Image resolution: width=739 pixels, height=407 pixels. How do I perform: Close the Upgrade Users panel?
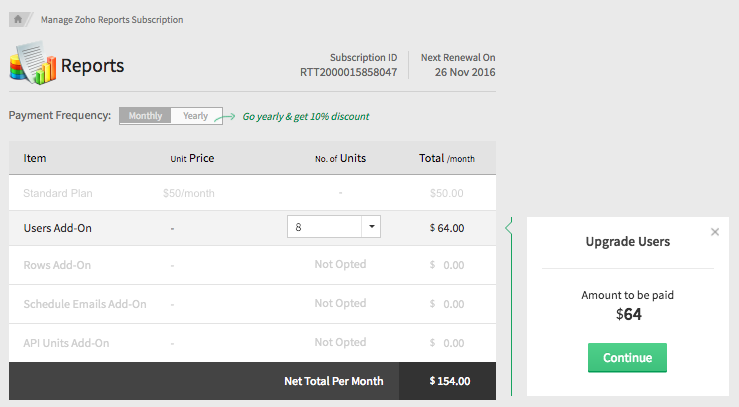pos(714,232)
